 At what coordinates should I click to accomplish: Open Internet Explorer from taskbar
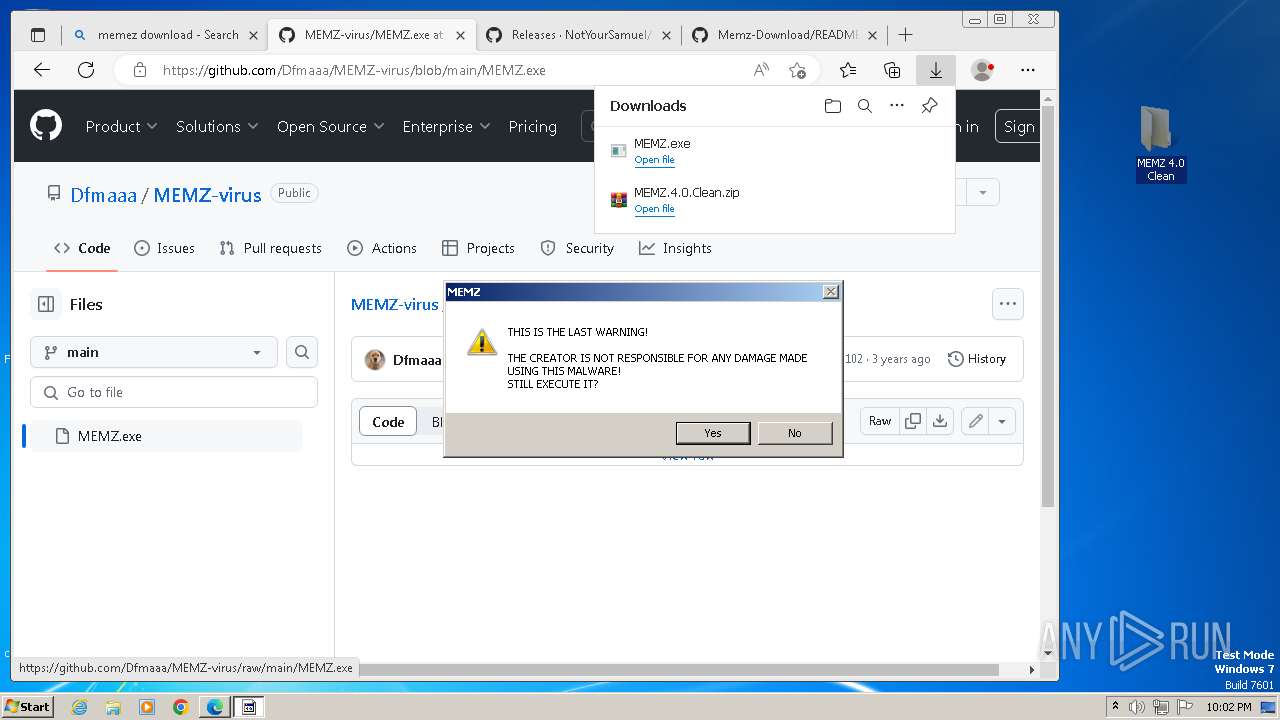click(79, 707)
